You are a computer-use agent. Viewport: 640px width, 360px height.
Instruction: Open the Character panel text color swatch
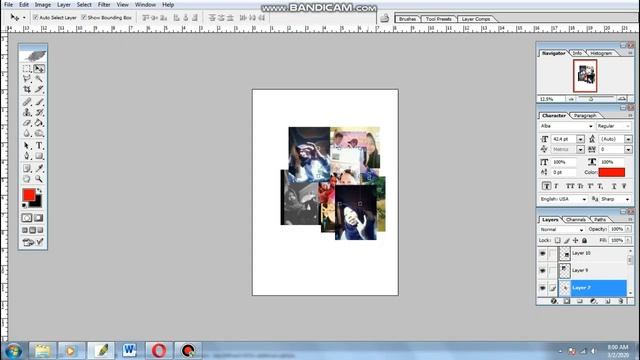pos(611,172)
